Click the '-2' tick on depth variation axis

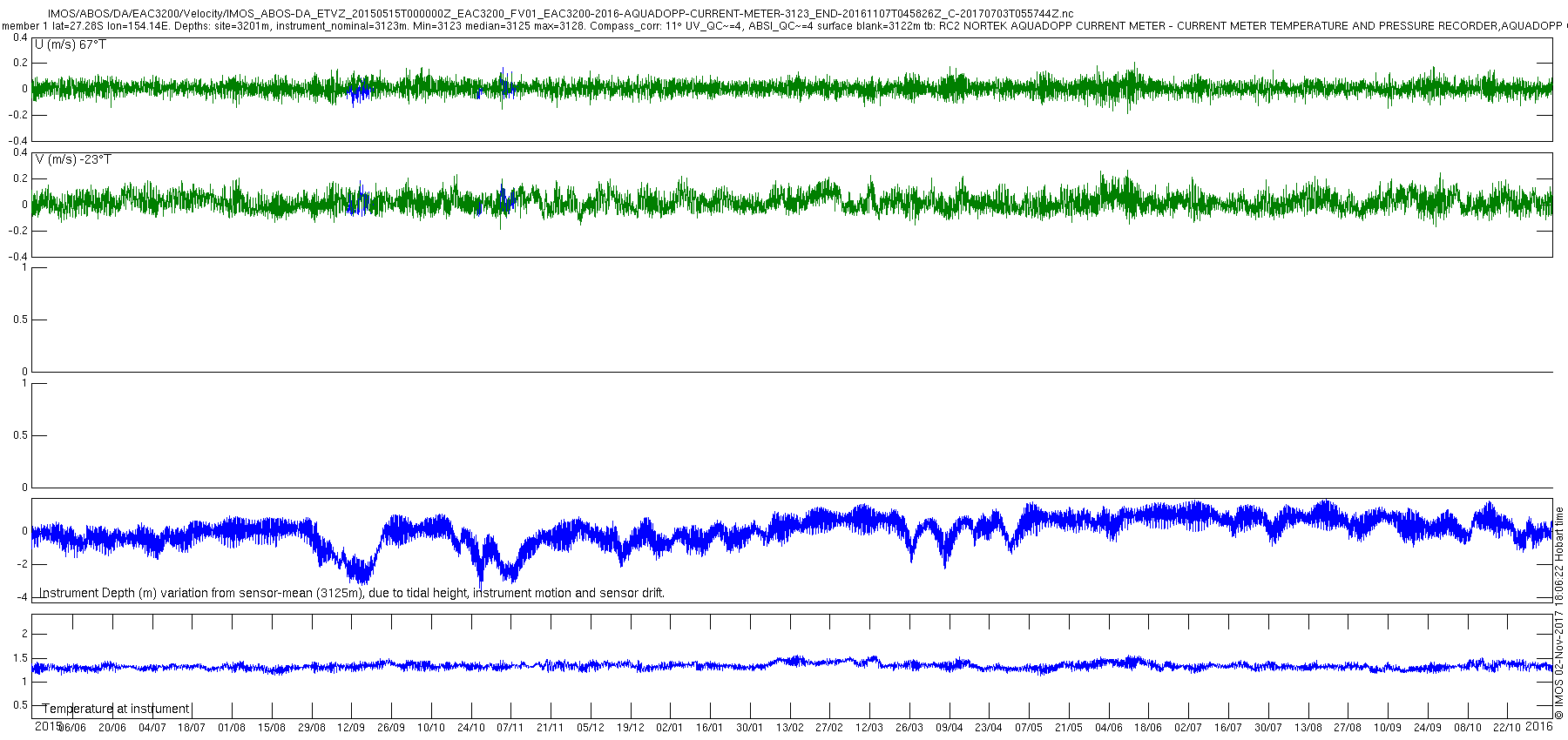coord(21,564)
